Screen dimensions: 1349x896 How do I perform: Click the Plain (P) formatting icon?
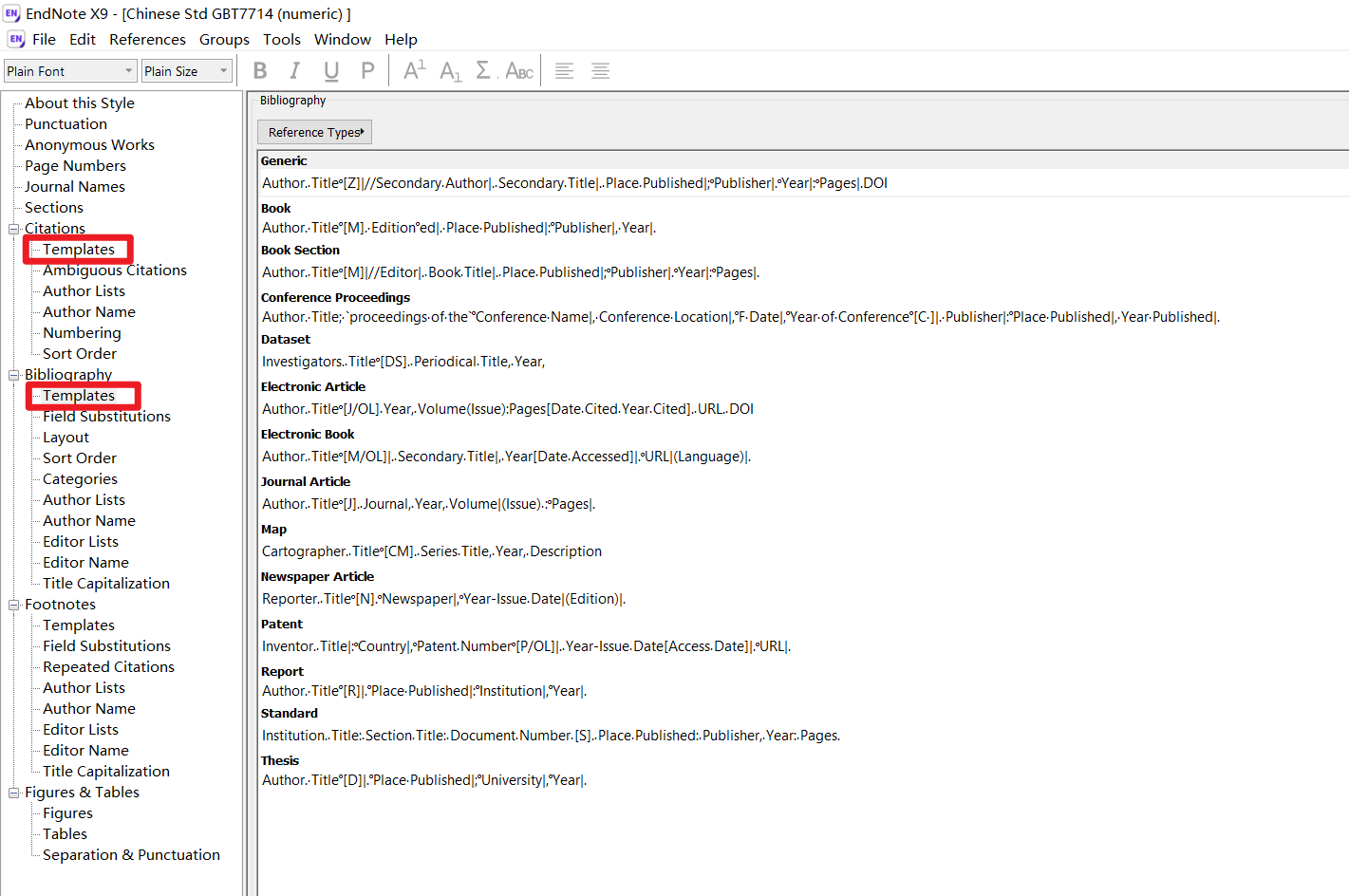[x=367, y=71]
